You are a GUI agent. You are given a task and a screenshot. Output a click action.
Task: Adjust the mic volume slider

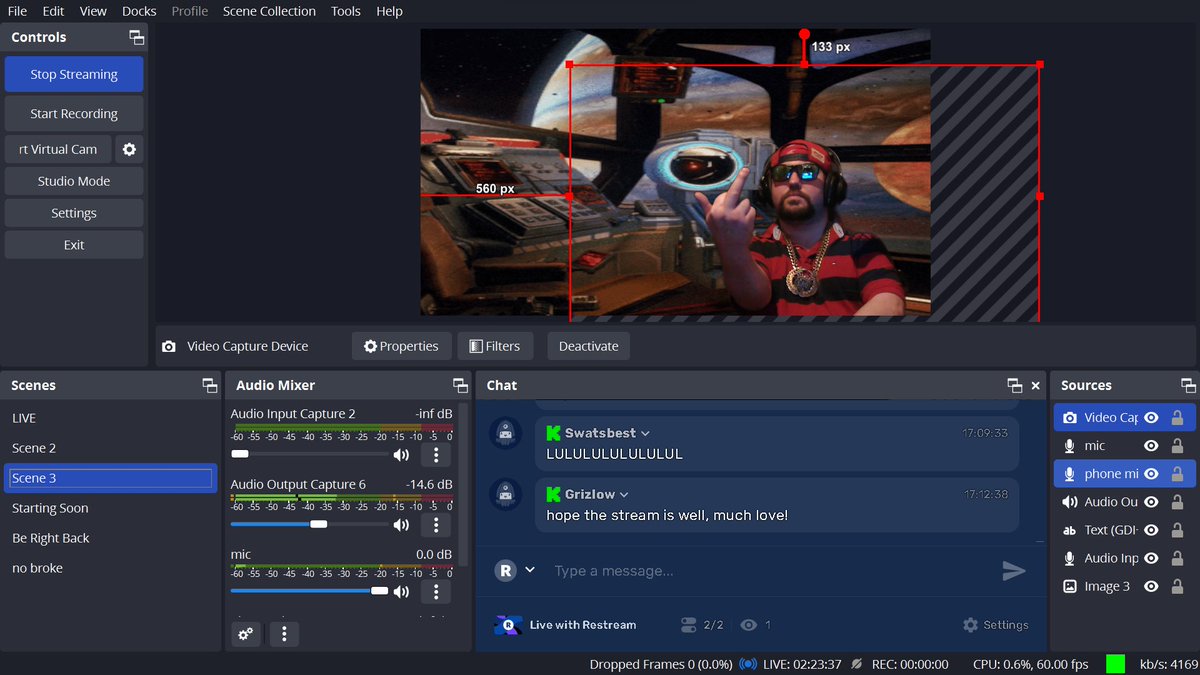click(x=310, y=591)
